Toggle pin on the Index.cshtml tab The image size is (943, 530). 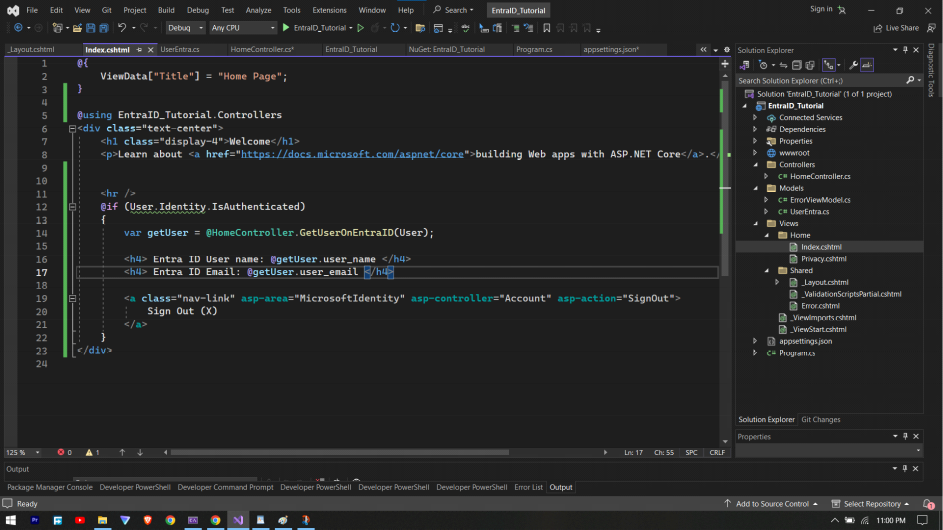(x=138, y=49)
